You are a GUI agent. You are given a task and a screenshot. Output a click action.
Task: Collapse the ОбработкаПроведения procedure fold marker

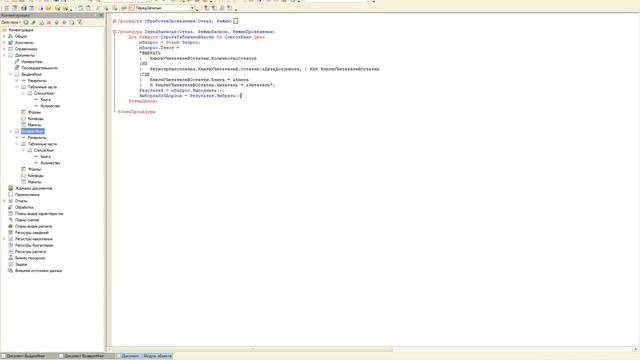tap(115, 21)
